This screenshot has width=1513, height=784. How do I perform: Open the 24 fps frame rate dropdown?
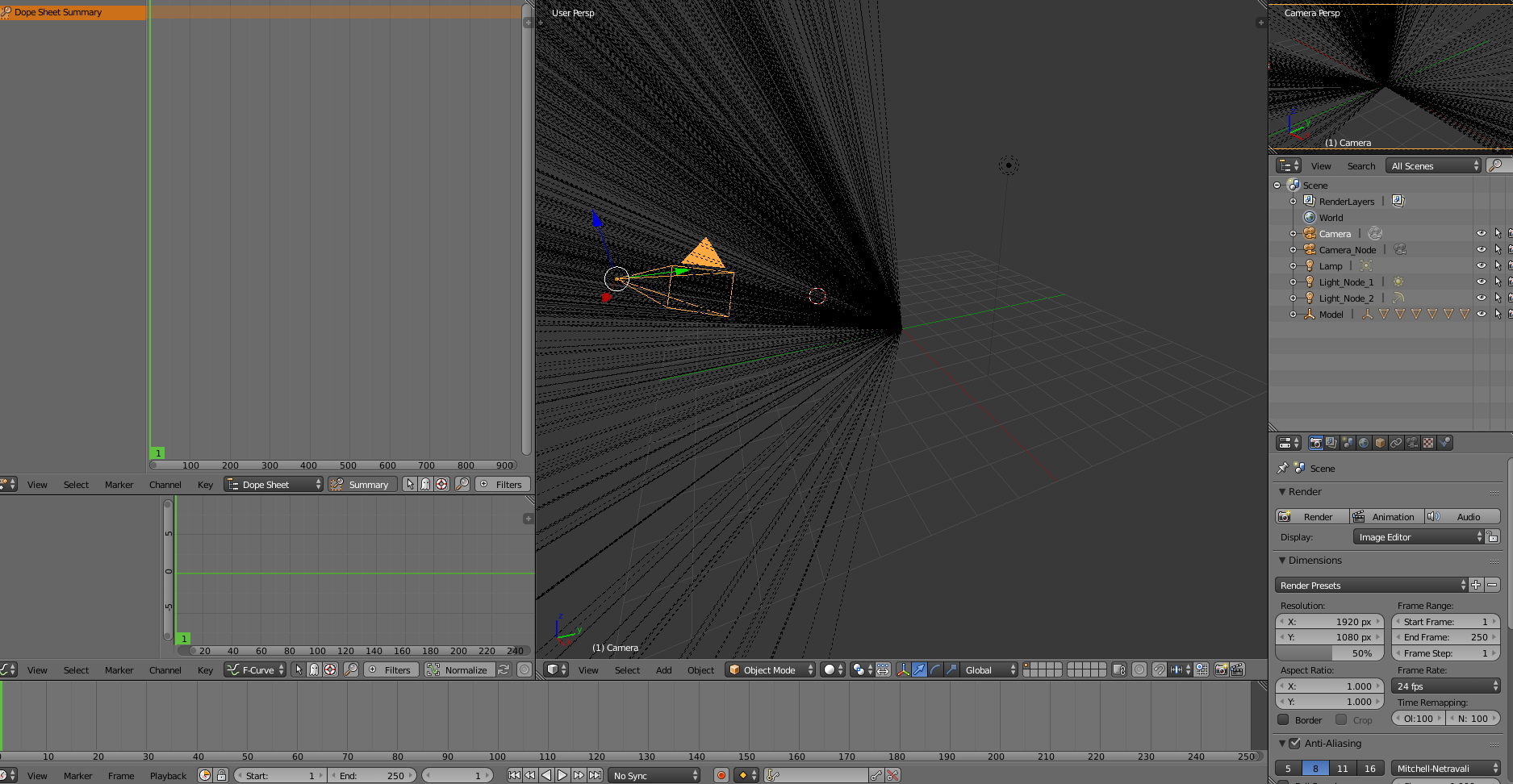(1446, 686)
